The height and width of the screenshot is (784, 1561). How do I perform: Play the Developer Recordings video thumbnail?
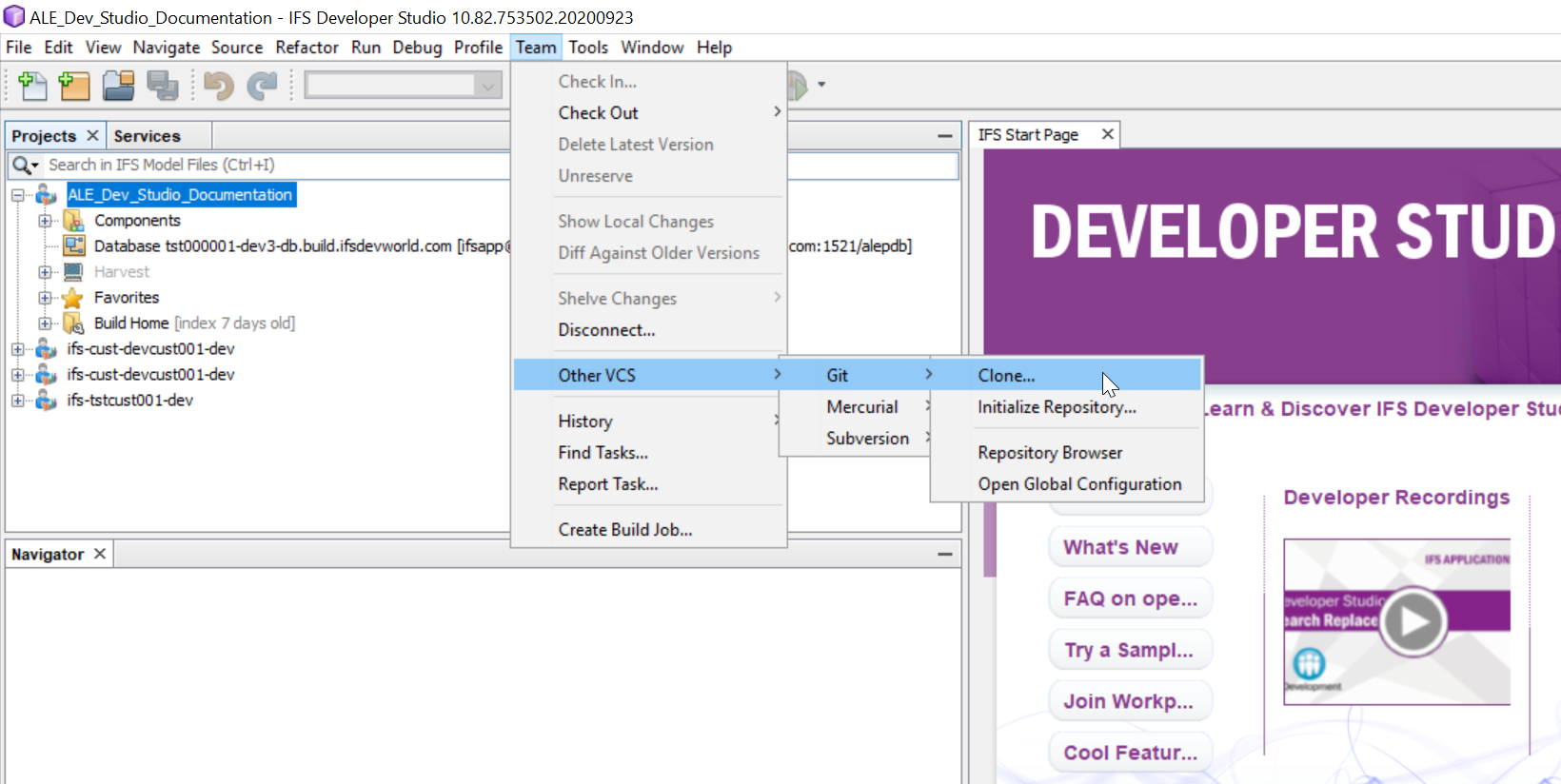click(x=1413, y=622)
